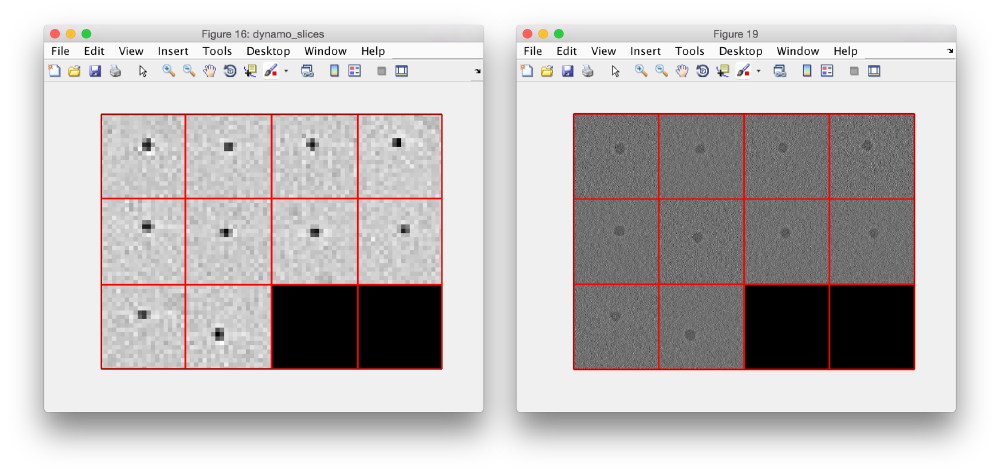
Task: Open Window menu in Figure 16
Action: coord(325,51)
